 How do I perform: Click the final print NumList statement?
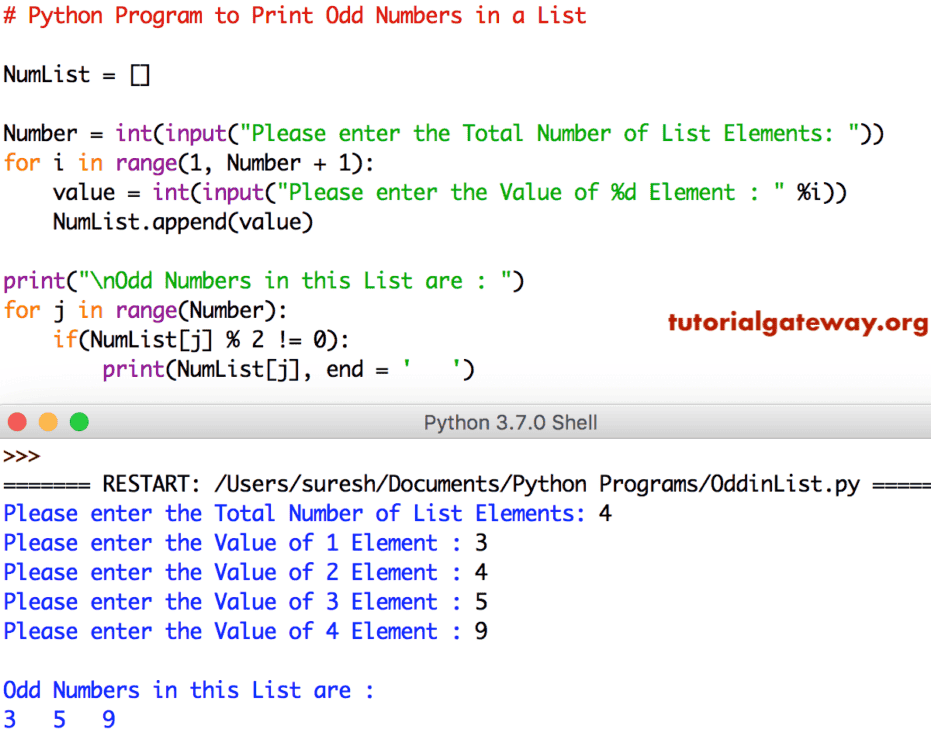[287, 369]
